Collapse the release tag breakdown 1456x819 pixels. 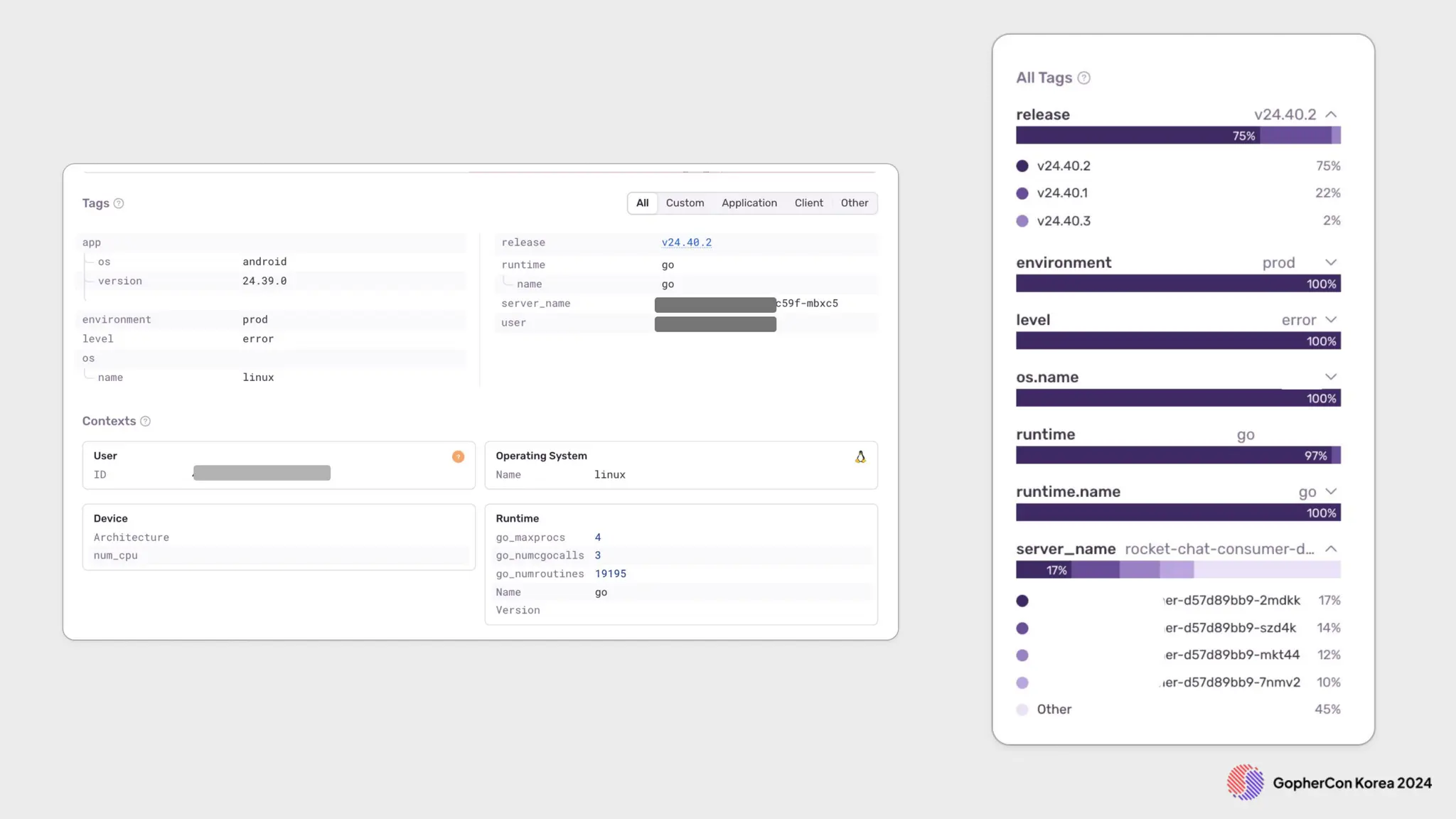pos(1331,114)
